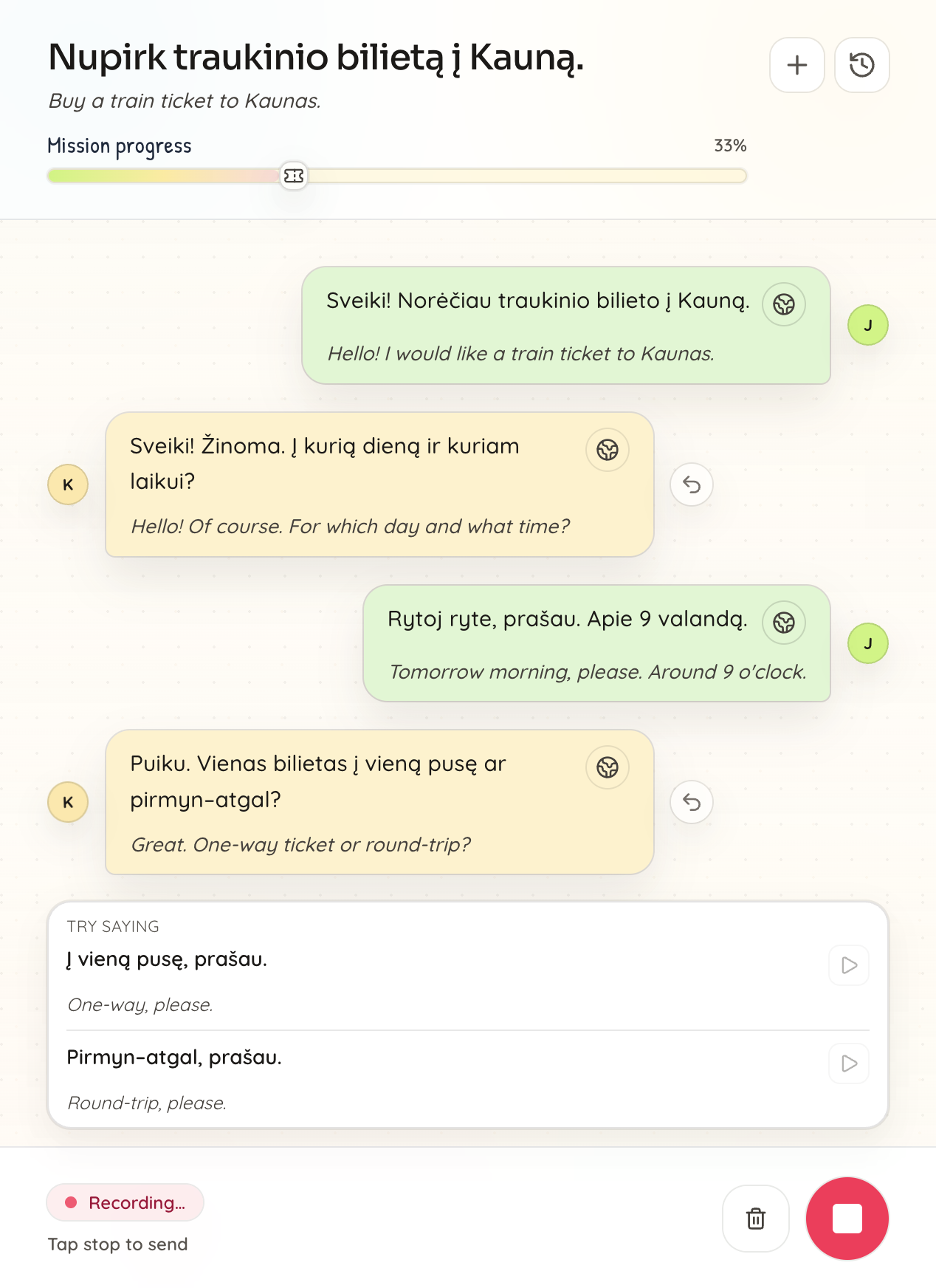
Task: Click the 'Tap stop to send' label
Action: [116, 1244]
